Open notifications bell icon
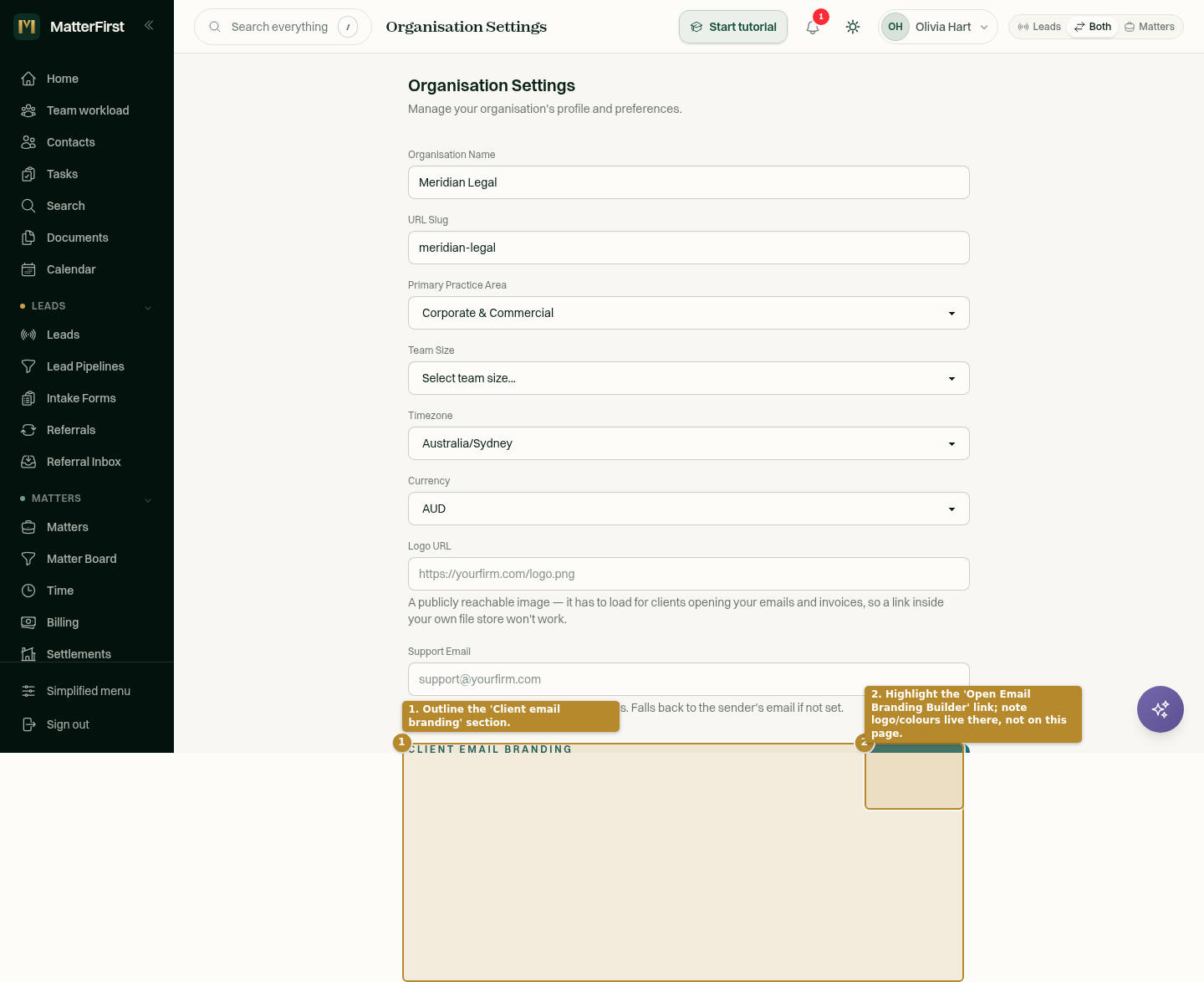The image size is (1204, 982). tap(813, 27)
